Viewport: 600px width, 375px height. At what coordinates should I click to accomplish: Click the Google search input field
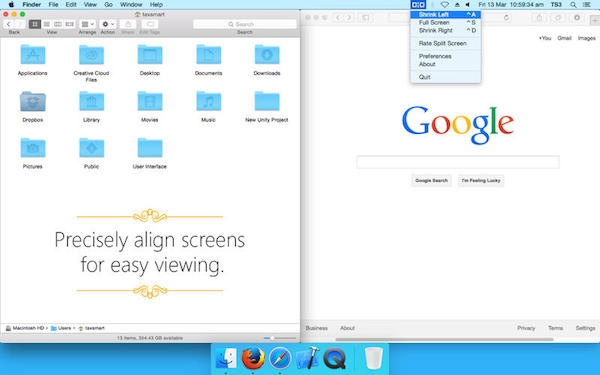tap(458, 162)
